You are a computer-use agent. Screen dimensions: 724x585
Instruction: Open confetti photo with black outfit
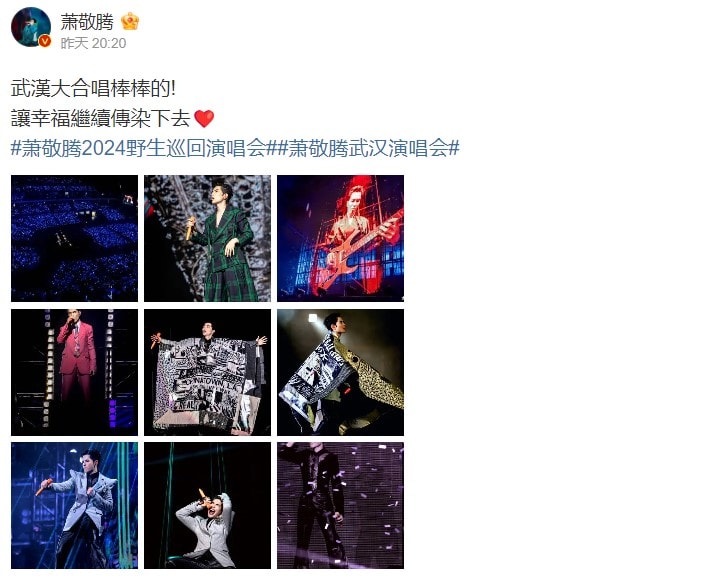point(340,505)
